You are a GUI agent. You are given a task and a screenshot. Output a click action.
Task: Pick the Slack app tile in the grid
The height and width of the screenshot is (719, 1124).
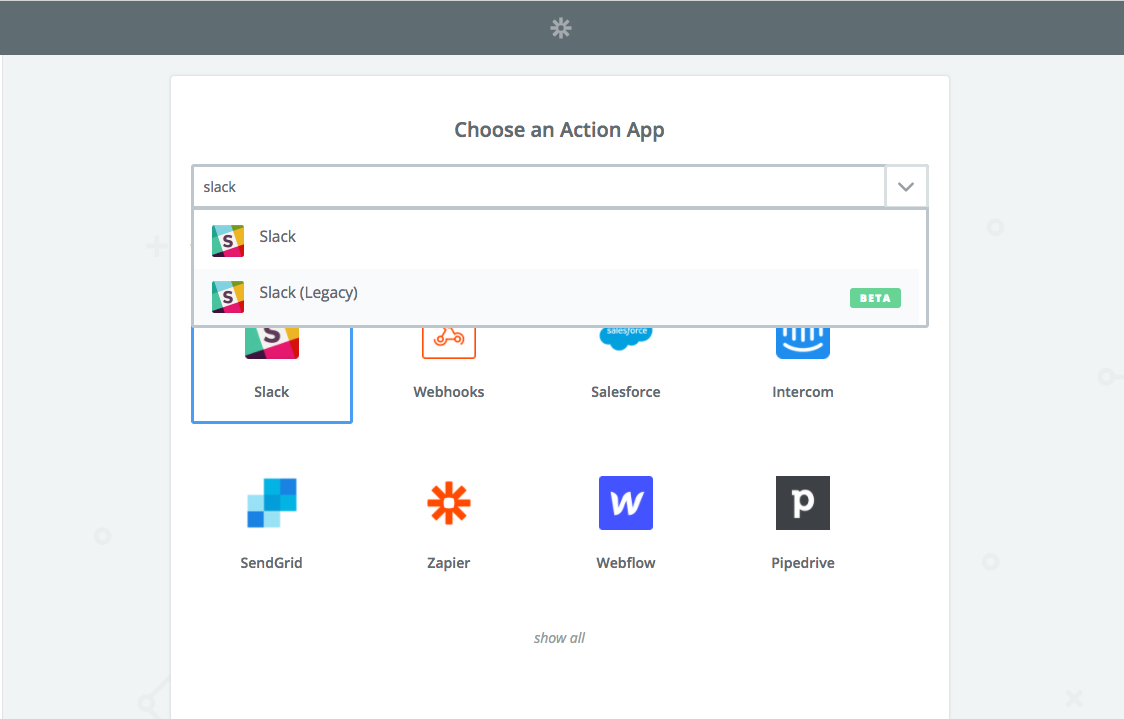[x=272, y=374]
